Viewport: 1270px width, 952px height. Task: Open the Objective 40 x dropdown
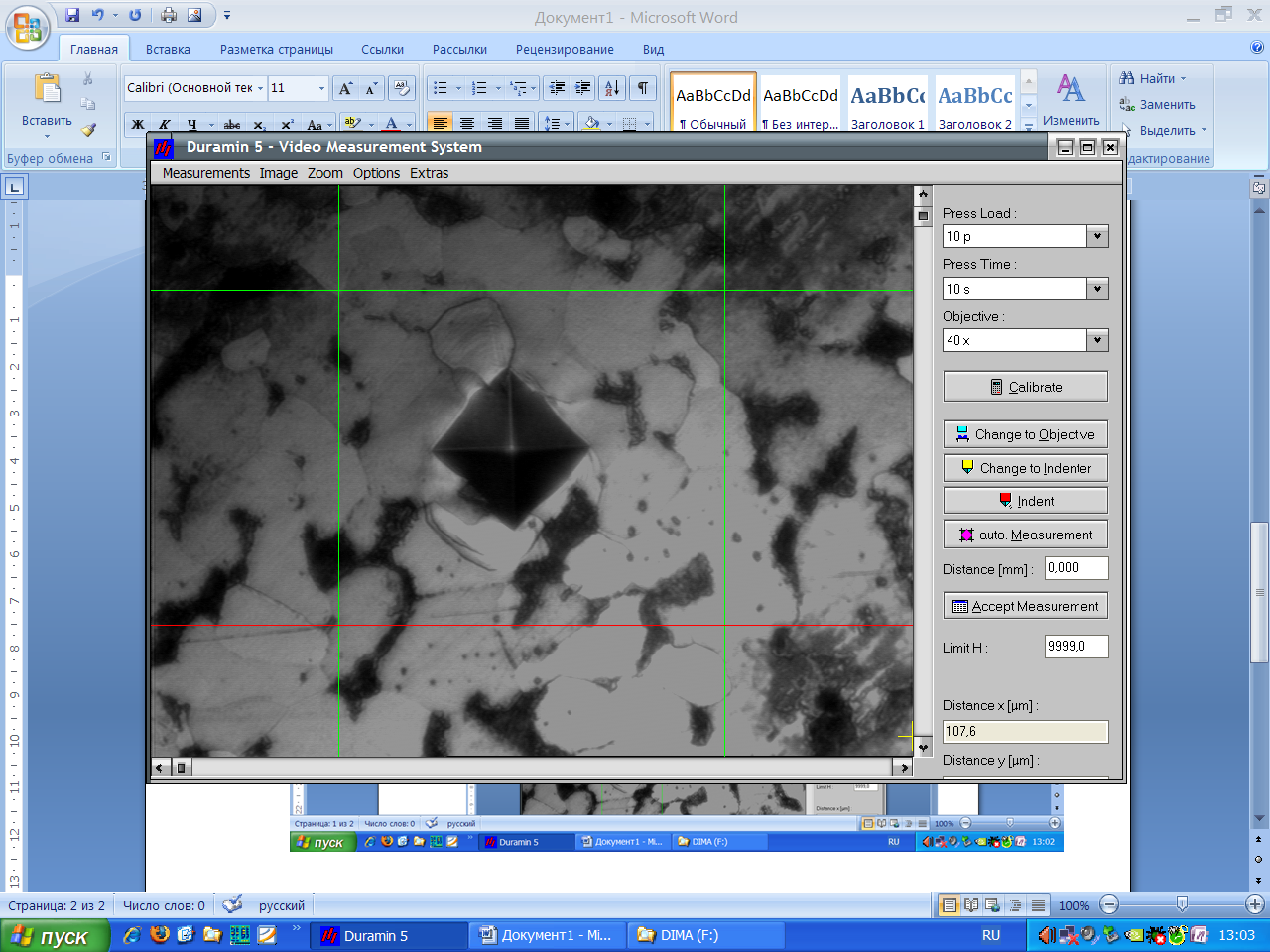(x=1097, y=340)
